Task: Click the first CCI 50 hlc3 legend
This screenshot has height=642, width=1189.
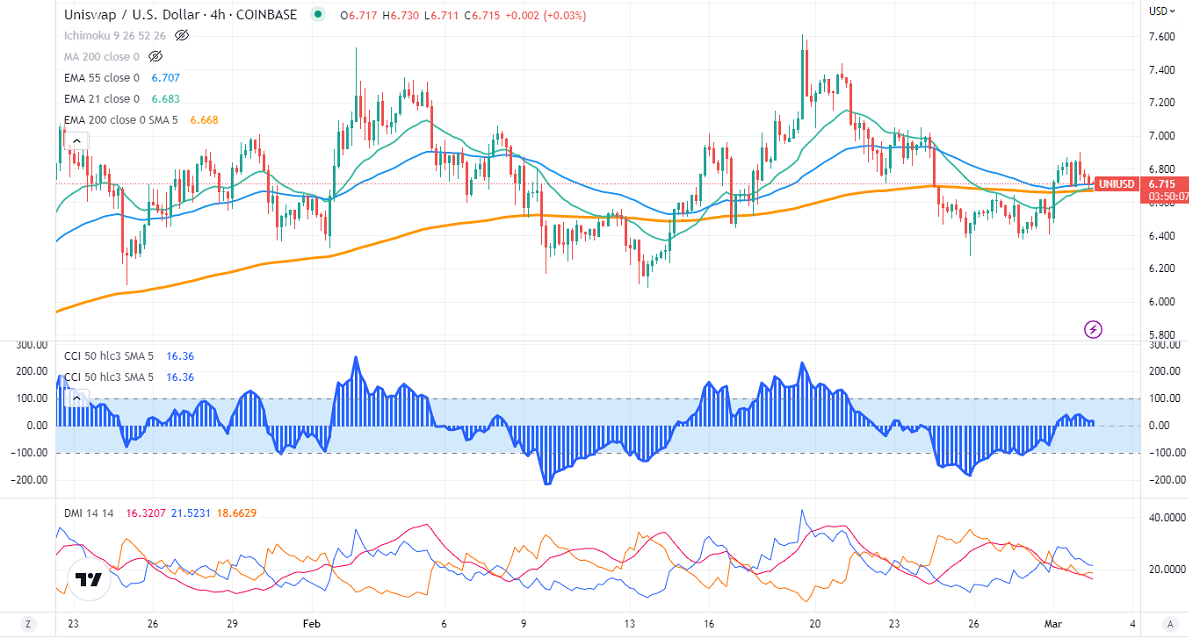Action: 109,356
